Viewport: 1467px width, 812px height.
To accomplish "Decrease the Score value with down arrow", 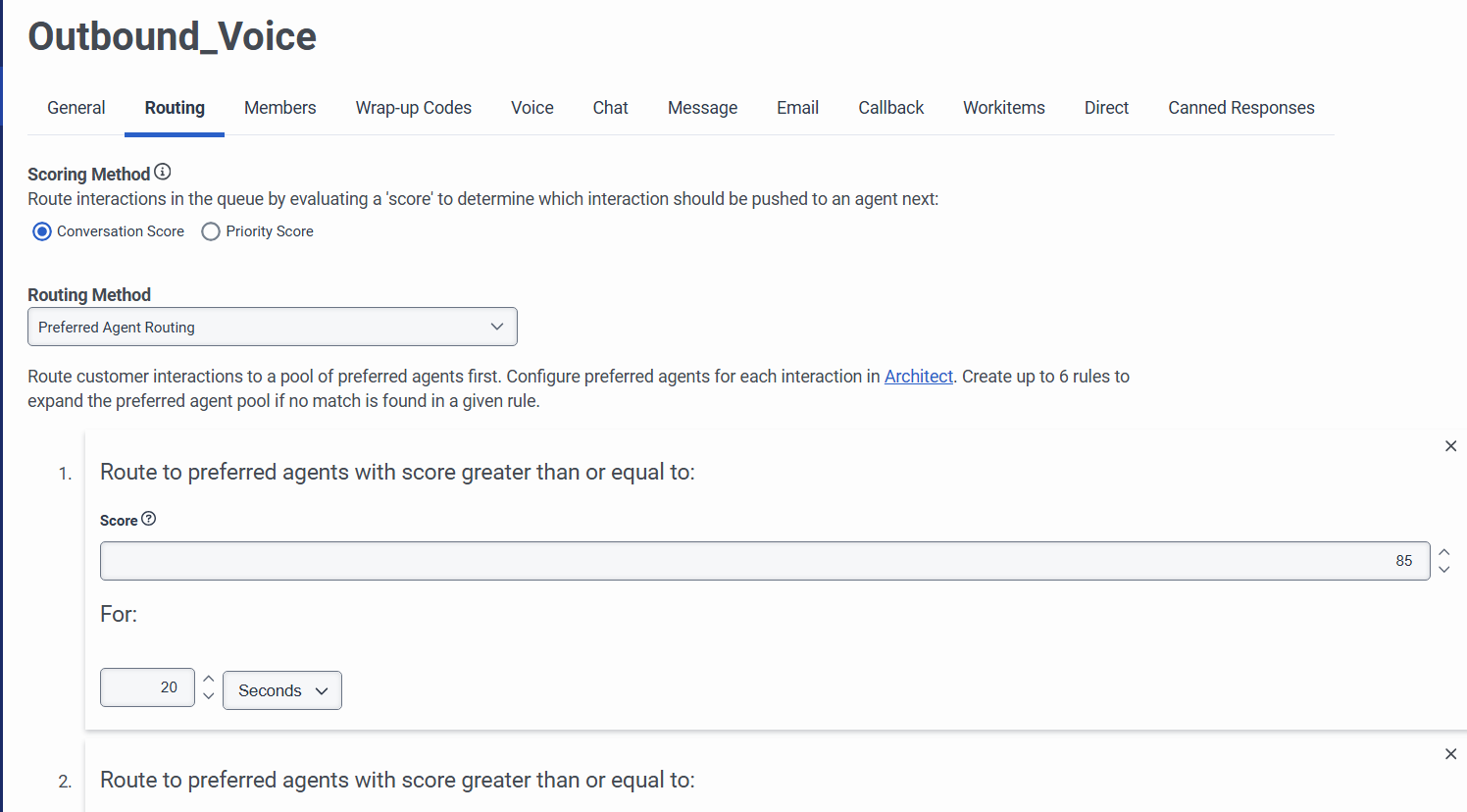I will [x=1444, y=570].
